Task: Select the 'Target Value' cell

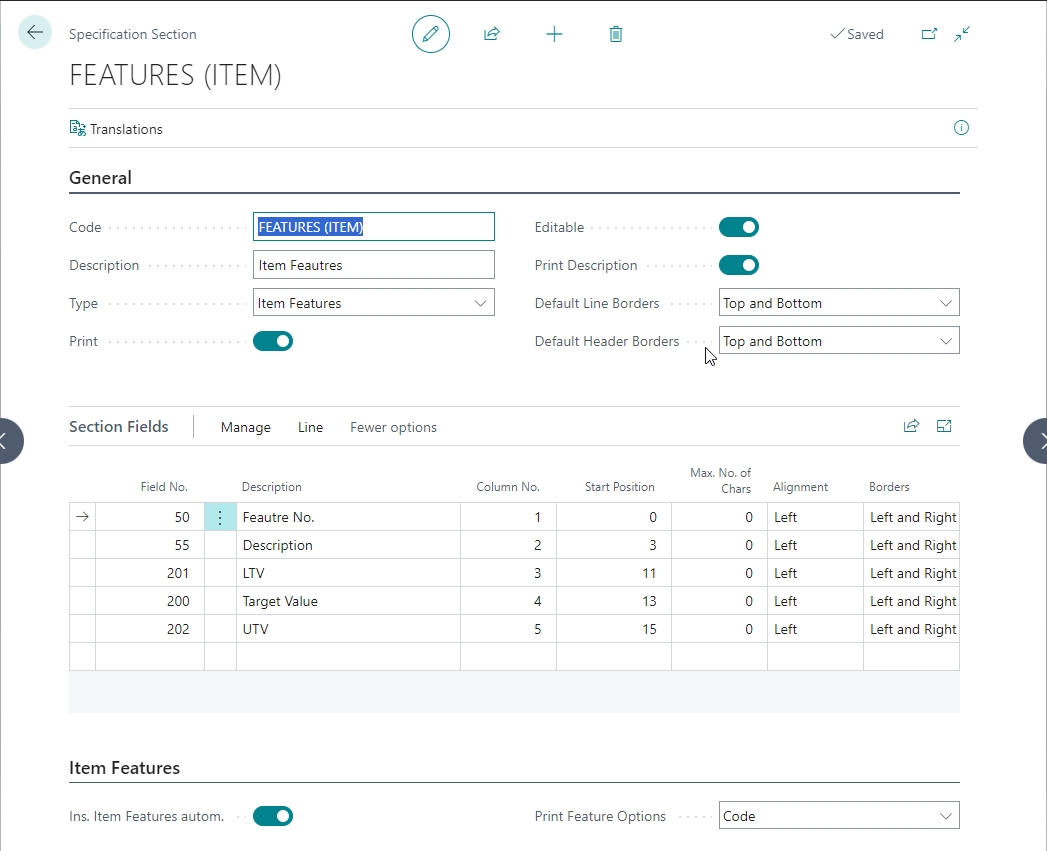Action: 348,601
